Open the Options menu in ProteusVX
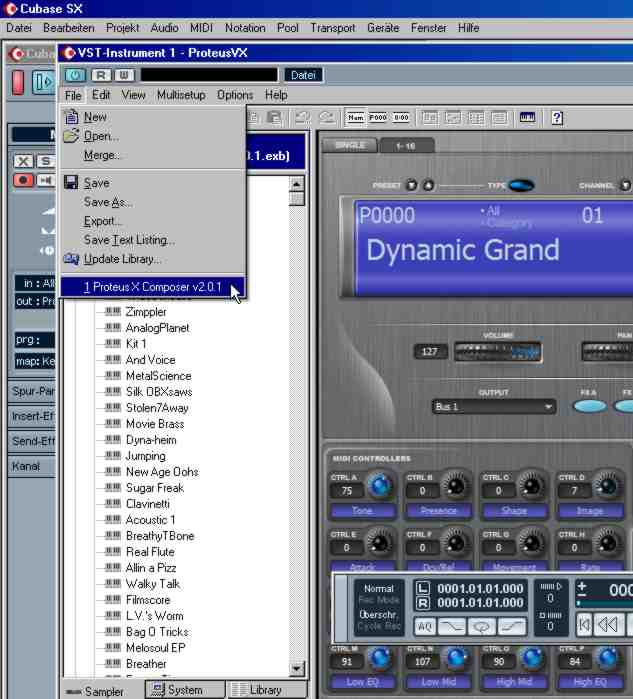 tap(235, 95)
